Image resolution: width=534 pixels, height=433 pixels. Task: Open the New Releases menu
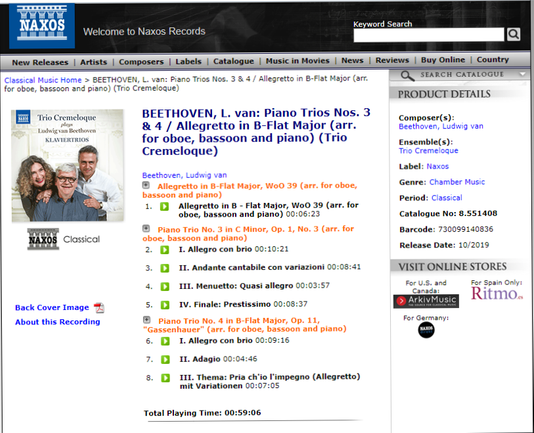tap(40, 62)
